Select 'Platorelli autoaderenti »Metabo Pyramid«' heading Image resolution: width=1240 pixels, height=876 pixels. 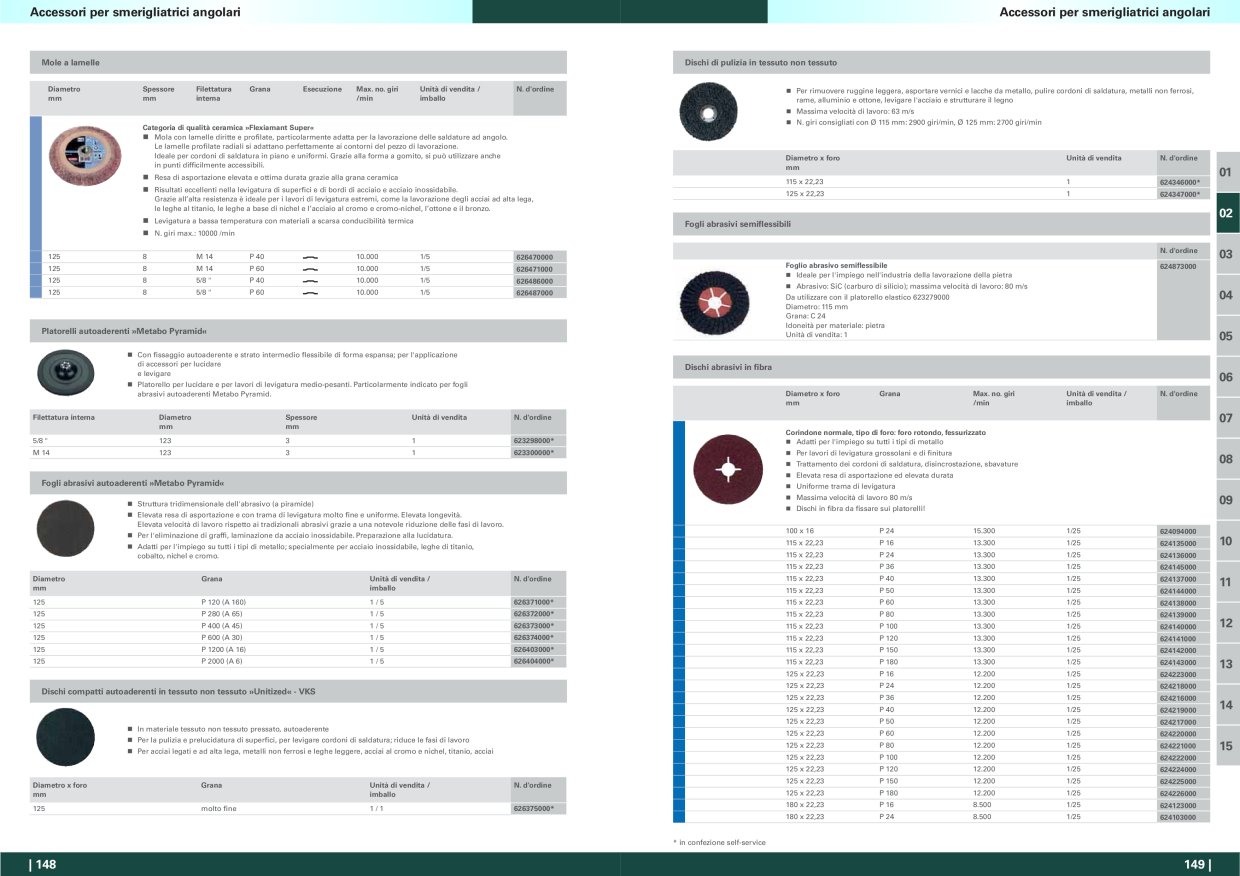(x=124, y=330)
